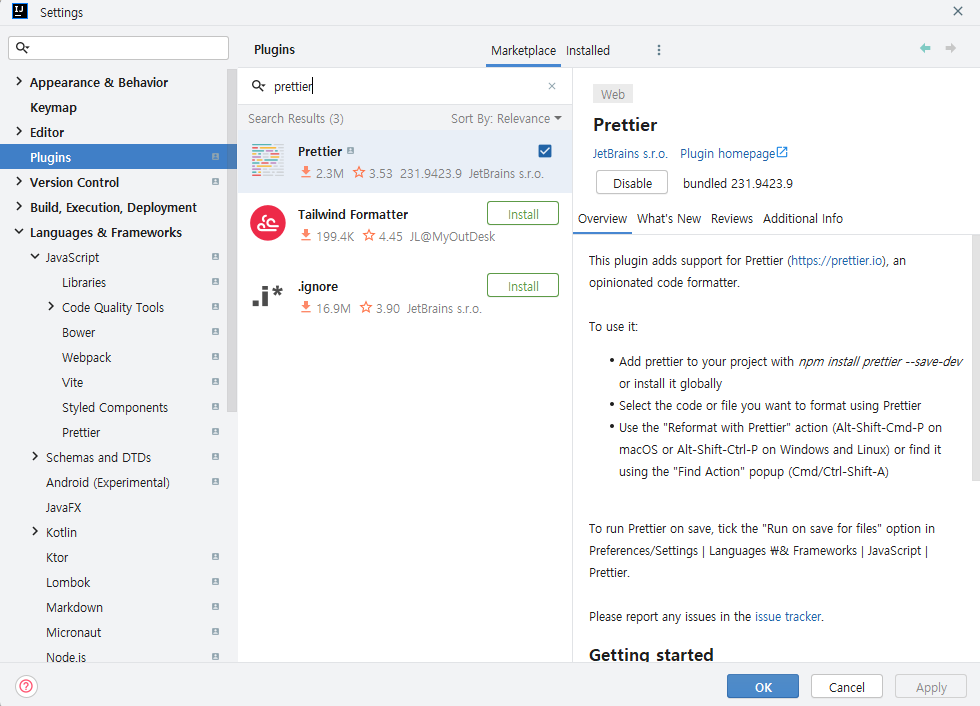The height and width of the screenshot is (706, 980).
Task: Expand the Kotlin tree node
Action: coord(35,531)
